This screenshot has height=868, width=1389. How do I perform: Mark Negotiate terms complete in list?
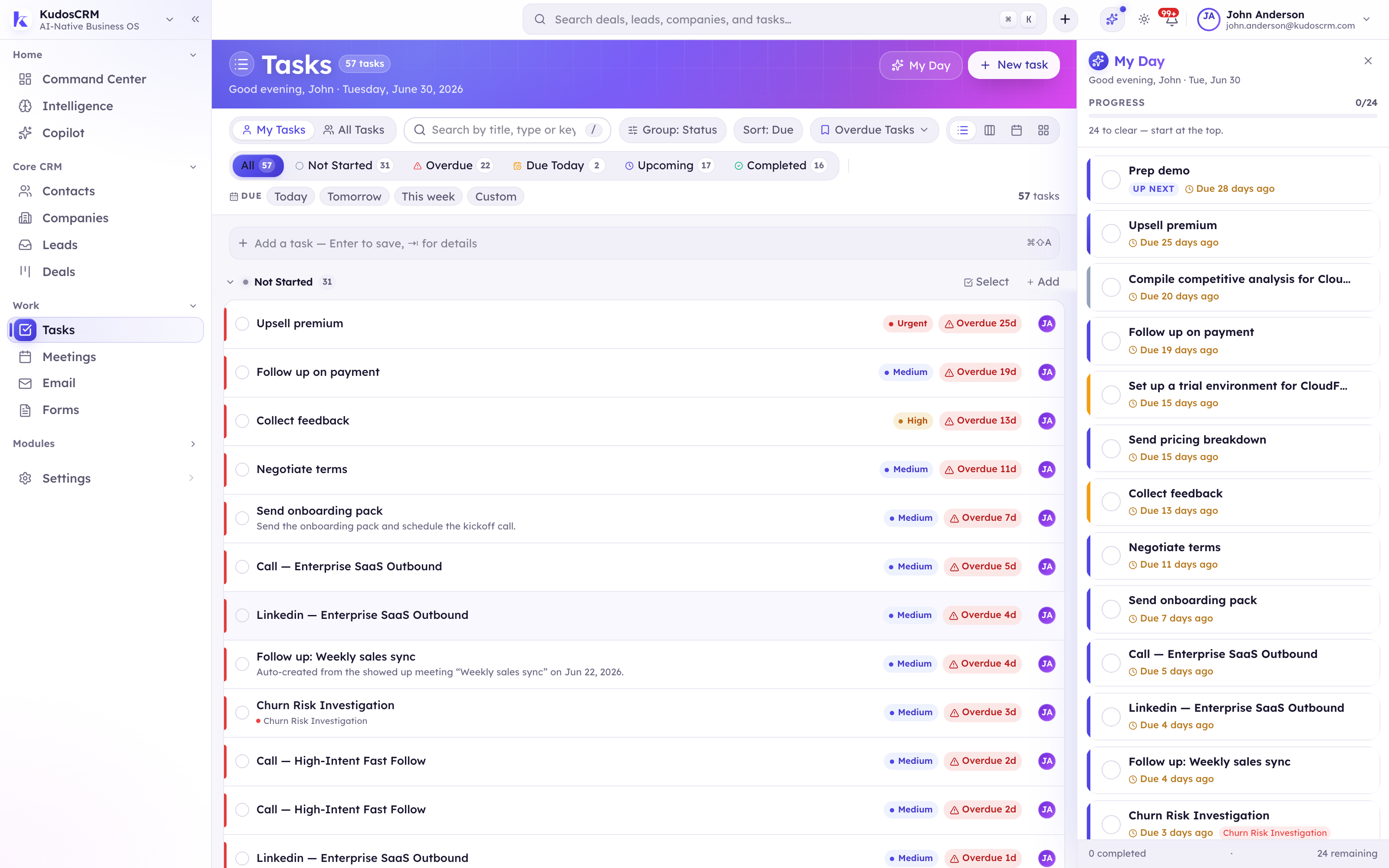click(x=242, y=470)
